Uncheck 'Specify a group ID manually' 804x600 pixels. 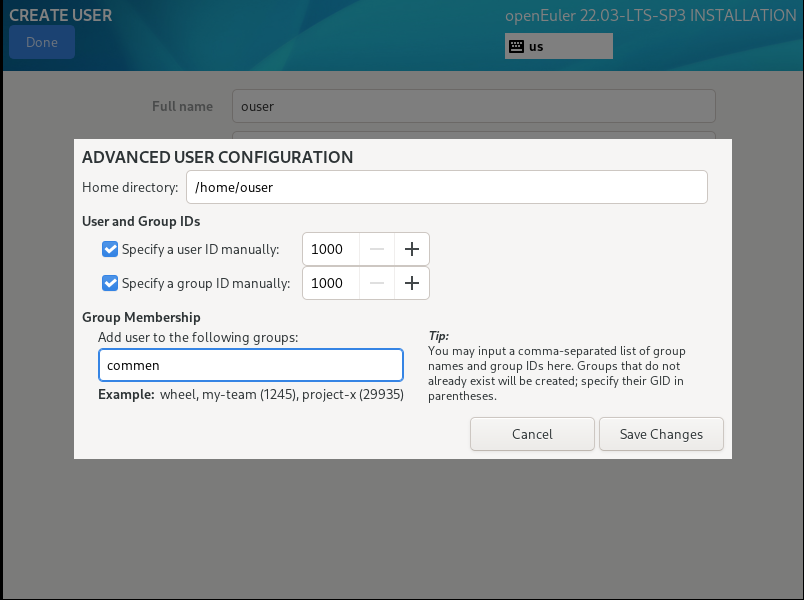tap(111, 283)
